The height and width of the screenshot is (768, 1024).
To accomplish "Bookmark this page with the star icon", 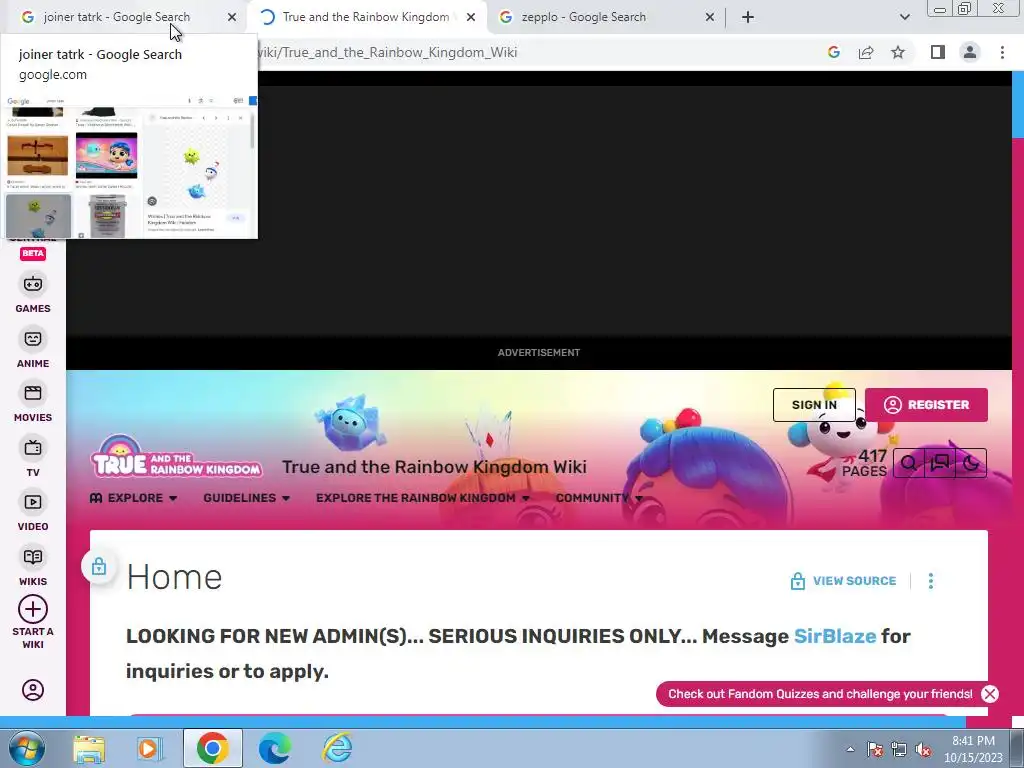I will (898, 52).
